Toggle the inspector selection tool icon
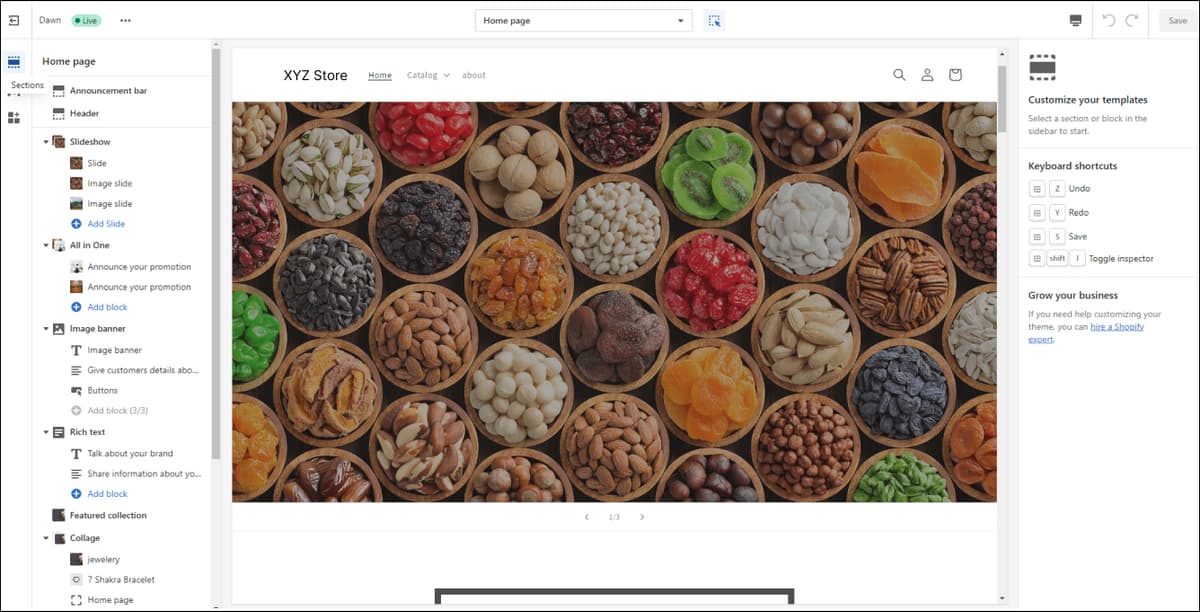 click(713, 20)
